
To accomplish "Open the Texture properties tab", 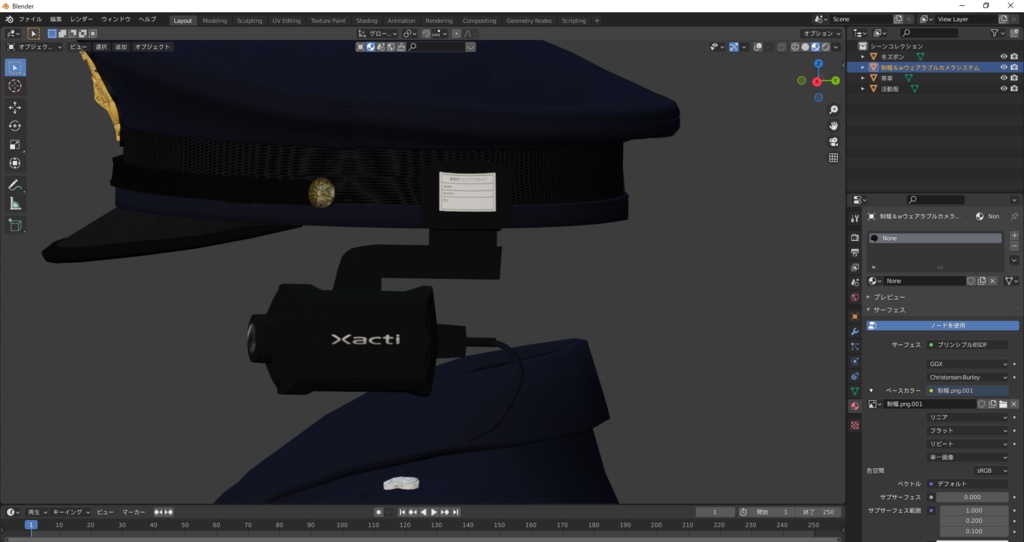I will 855,425.
